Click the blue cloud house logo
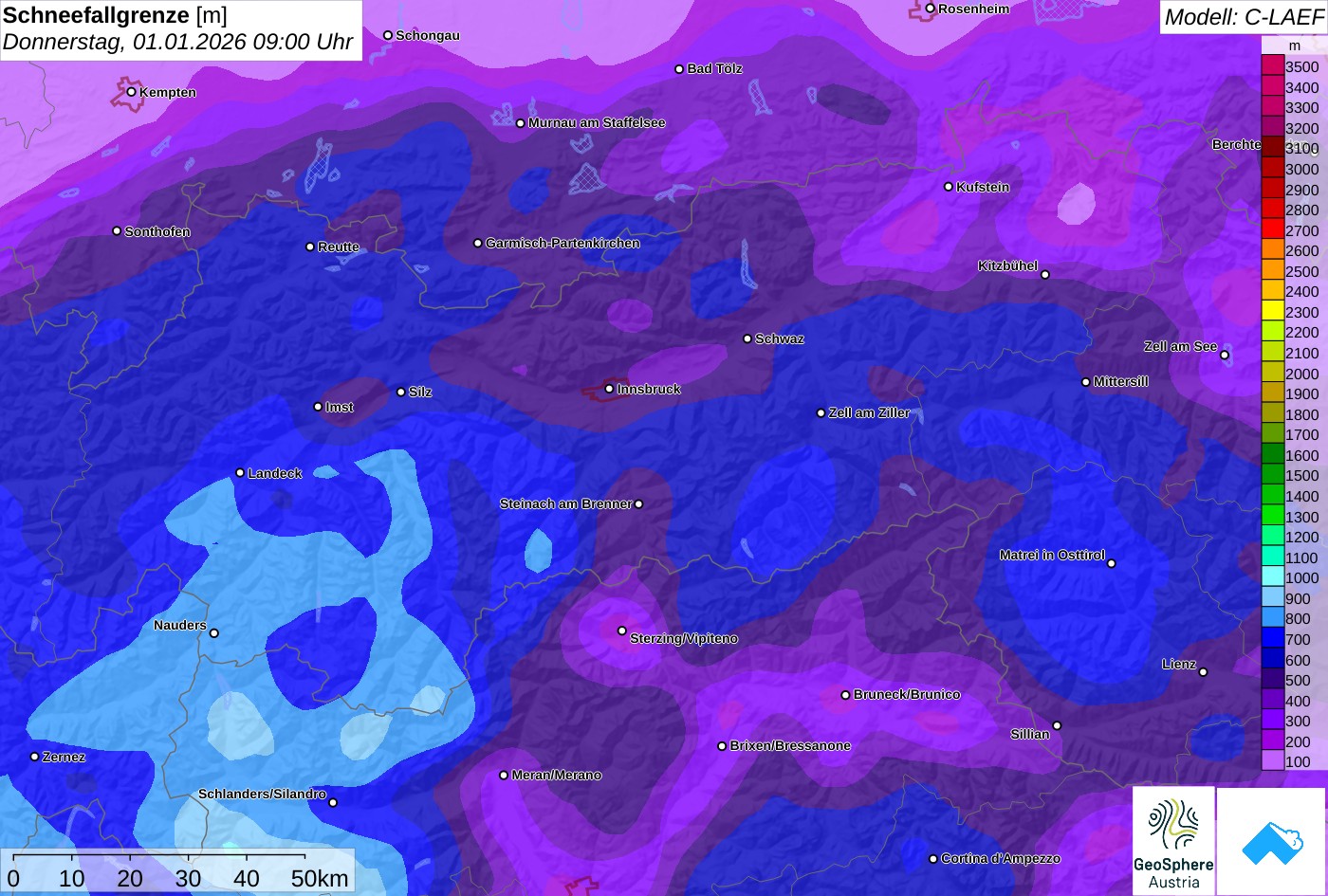1328x896 pixels. (x=1271, y=841)
